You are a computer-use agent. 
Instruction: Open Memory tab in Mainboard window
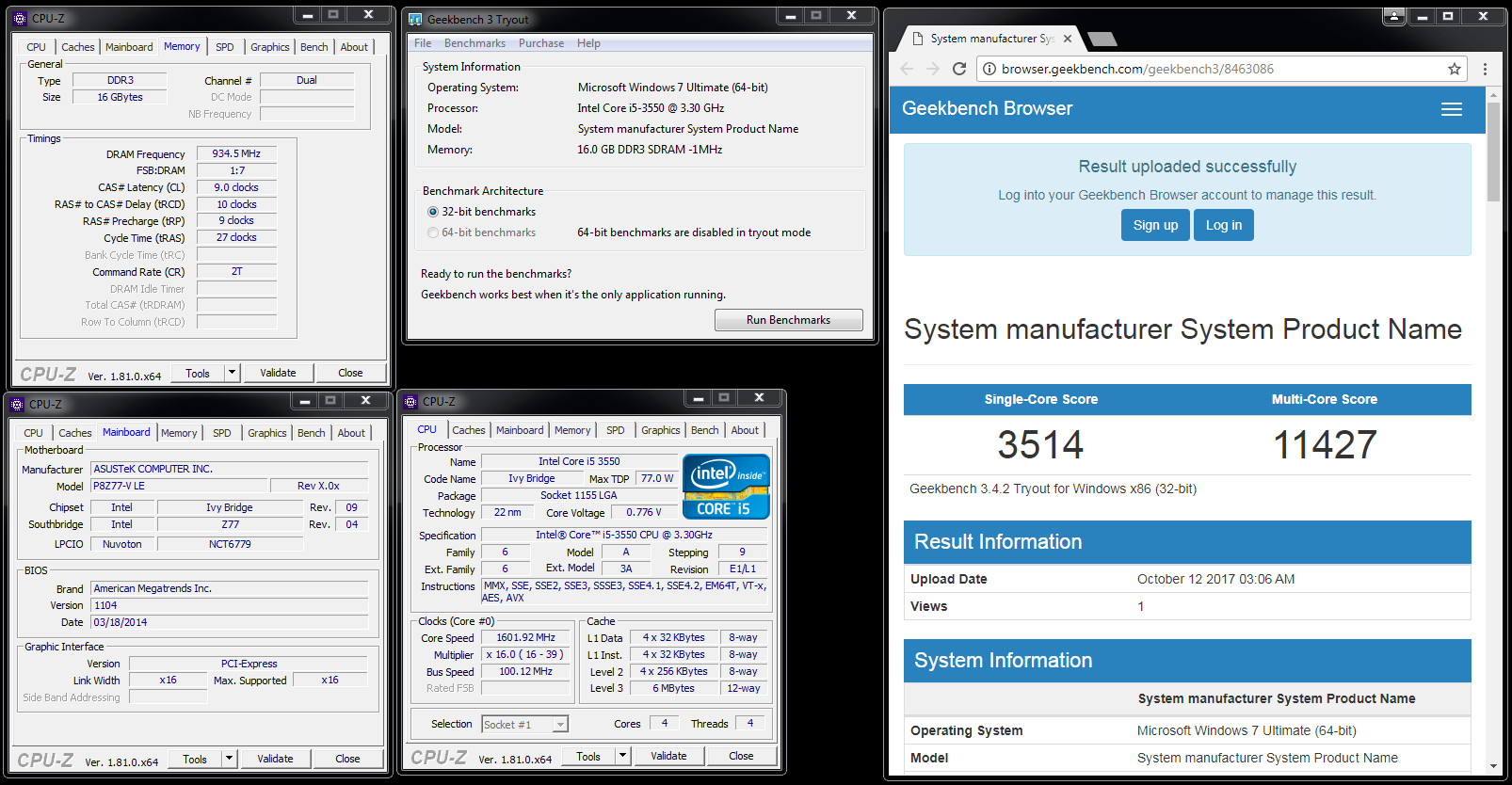(179, 433)
